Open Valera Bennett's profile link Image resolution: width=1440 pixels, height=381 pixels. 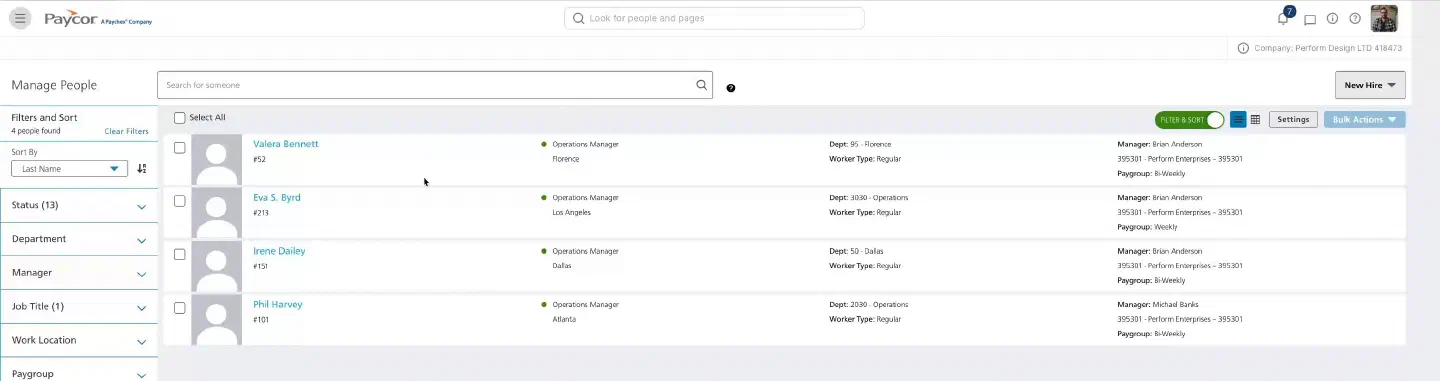point(286,144)
